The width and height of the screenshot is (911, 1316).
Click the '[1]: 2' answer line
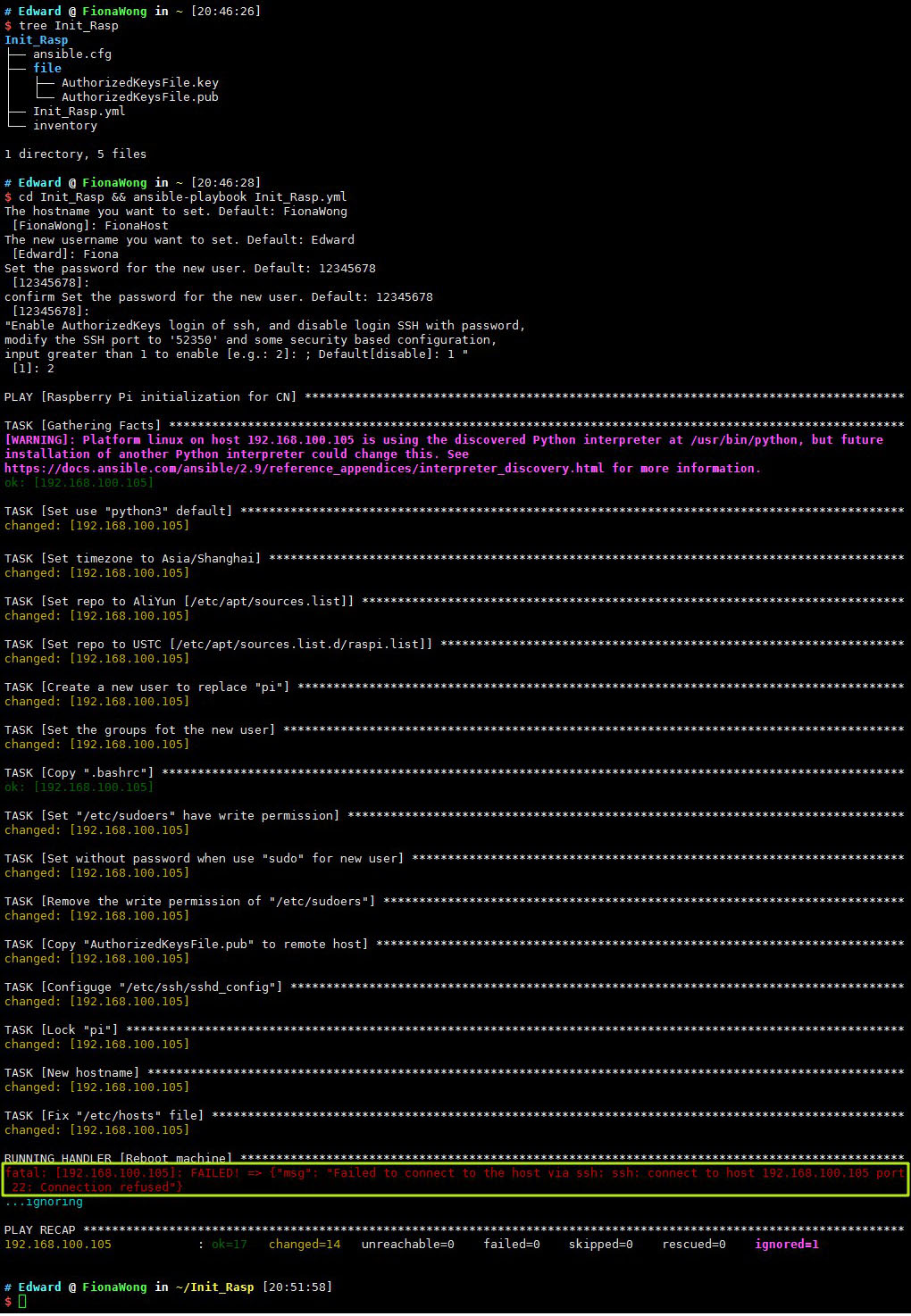[33, 369]
